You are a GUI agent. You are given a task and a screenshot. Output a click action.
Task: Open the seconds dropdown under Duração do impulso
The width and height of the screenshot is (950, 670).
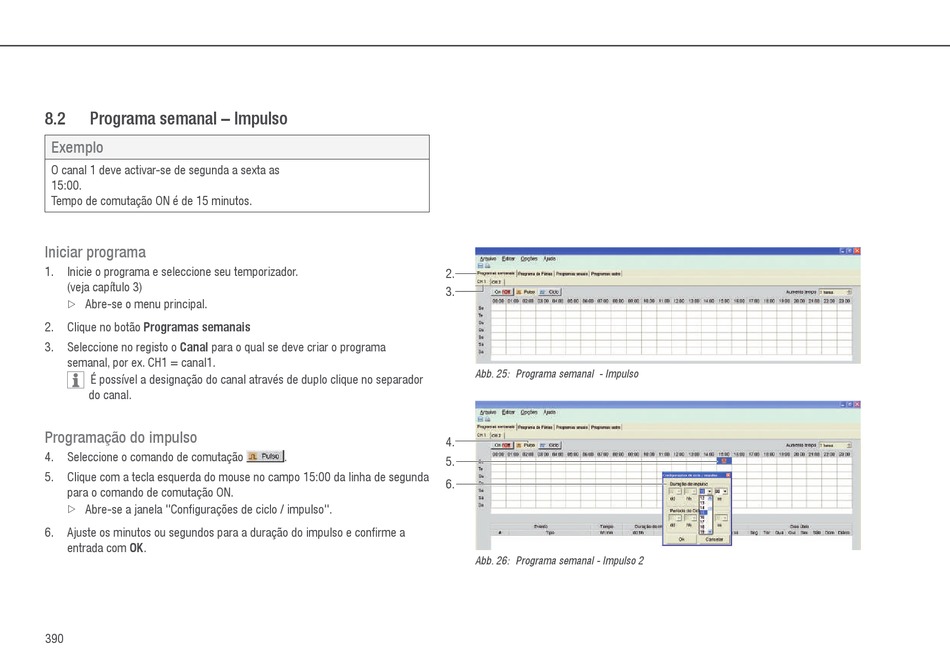pos(721,491)
